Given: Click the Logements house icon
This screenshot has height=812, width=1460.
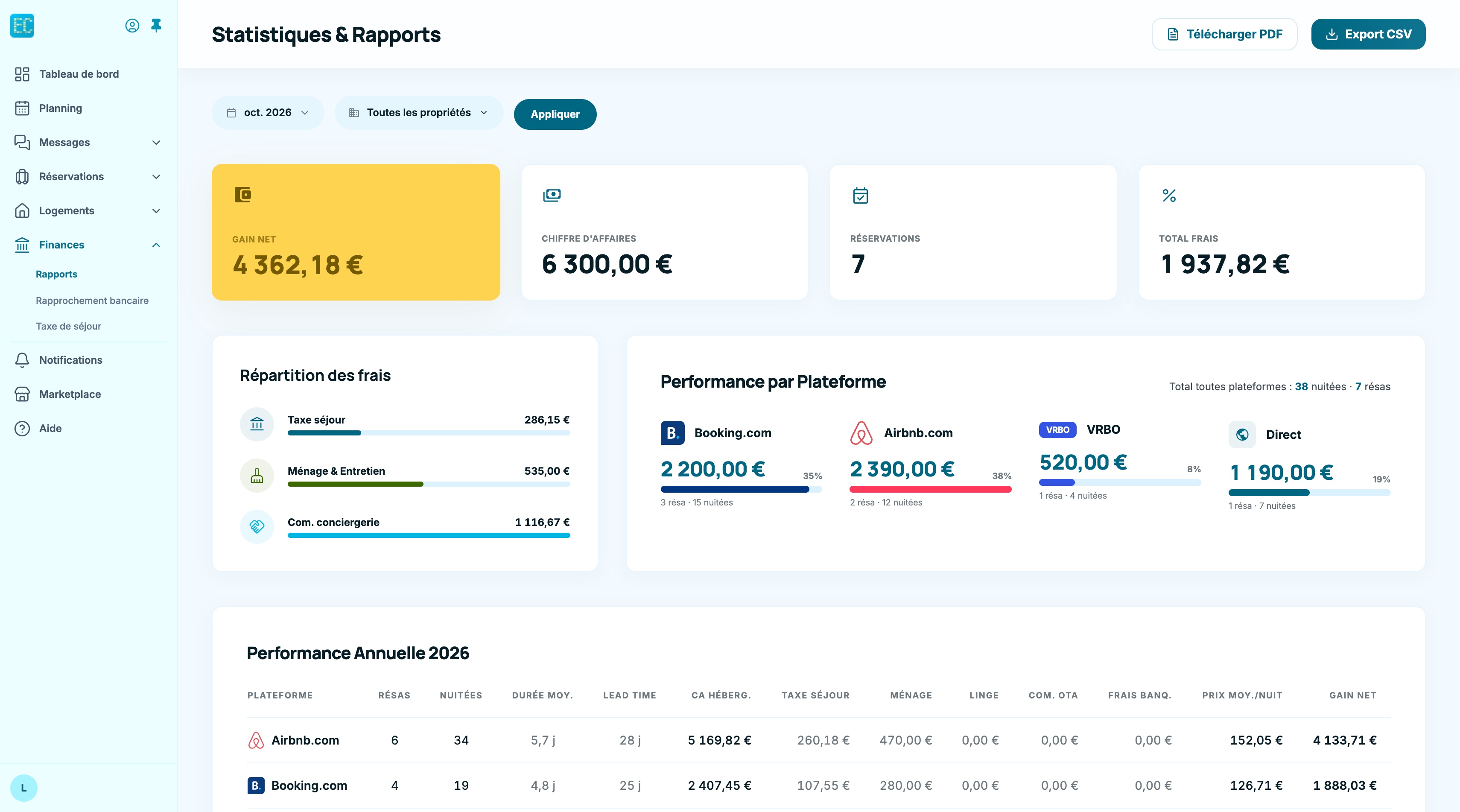Looking at the screenshot, I should (x=22, y=211).
